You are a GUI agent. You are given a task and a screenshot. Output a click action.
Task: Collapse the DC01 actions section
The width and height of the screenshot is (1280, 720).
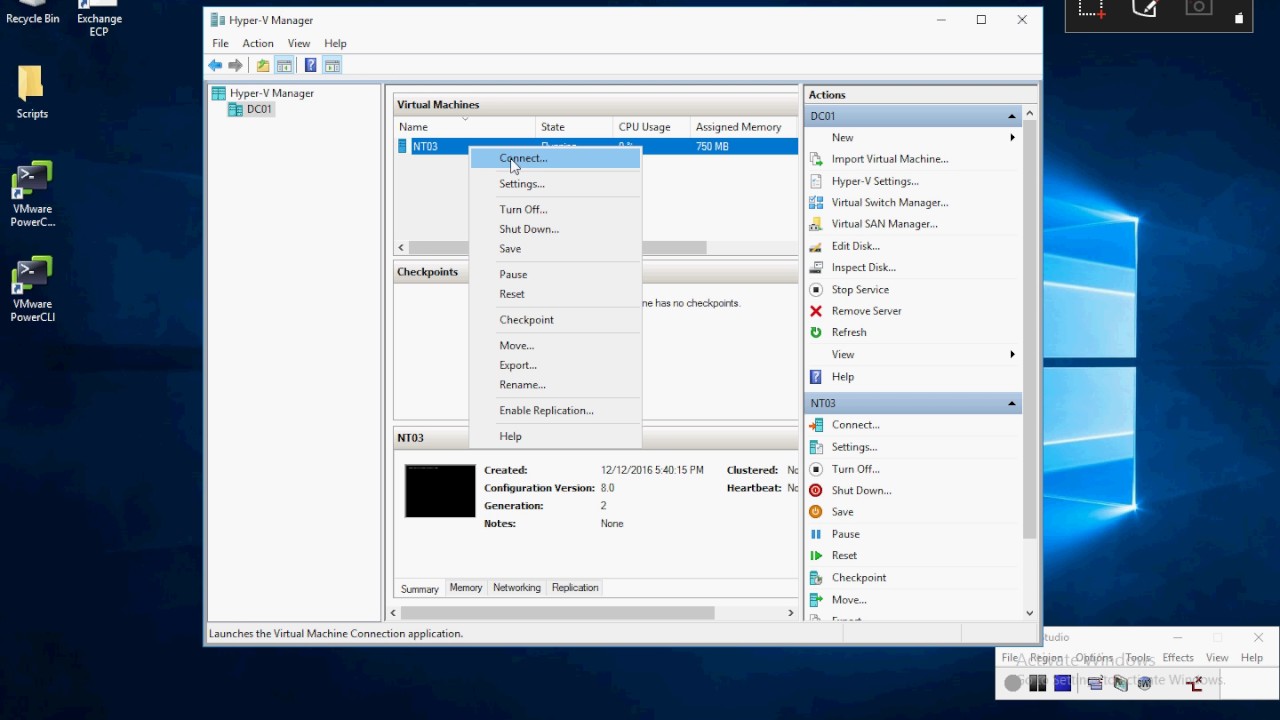coord(1011,117)
